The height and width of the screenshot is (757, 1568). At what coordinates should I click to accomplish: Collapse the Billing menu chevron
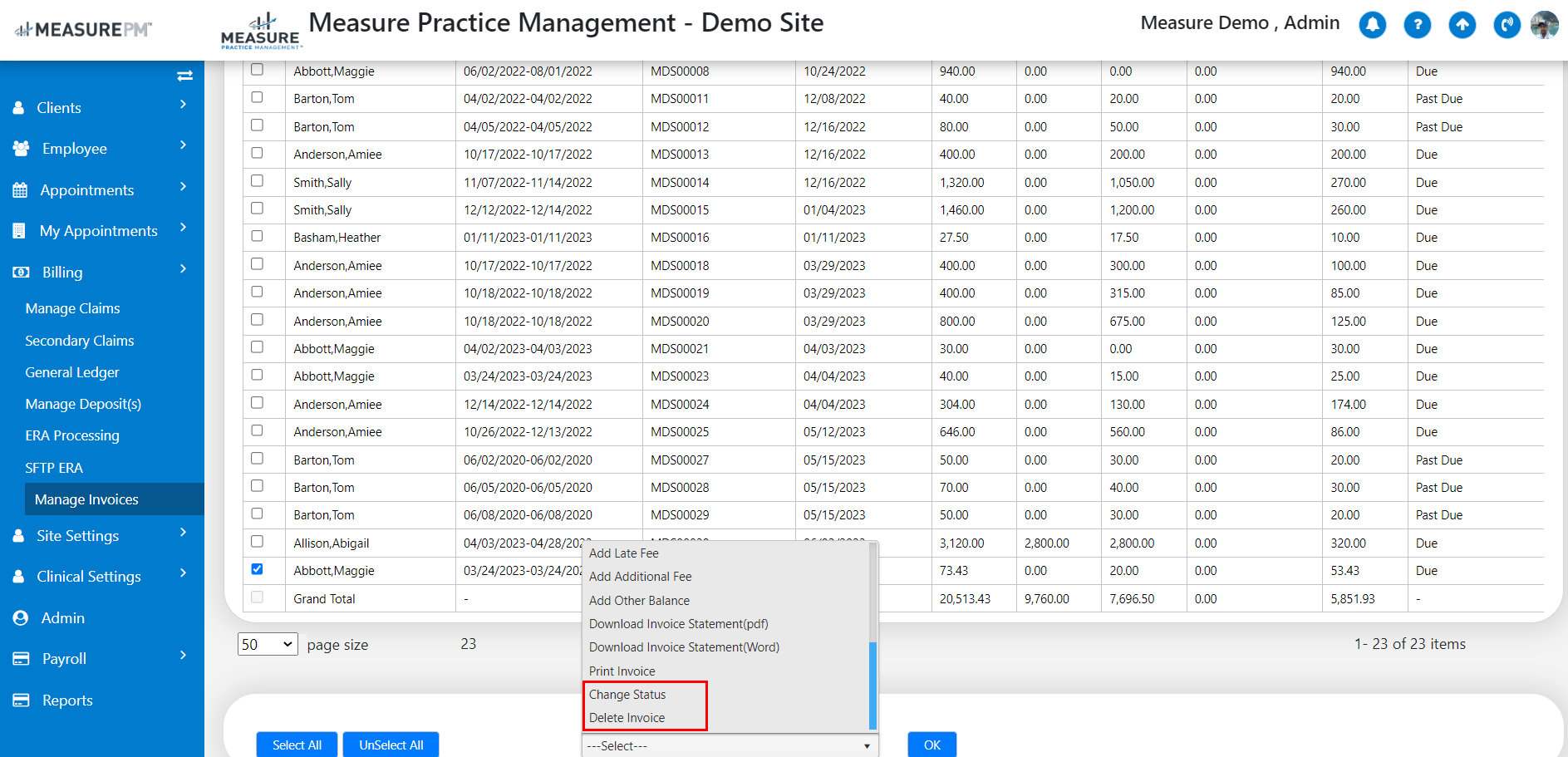(183, 269)
